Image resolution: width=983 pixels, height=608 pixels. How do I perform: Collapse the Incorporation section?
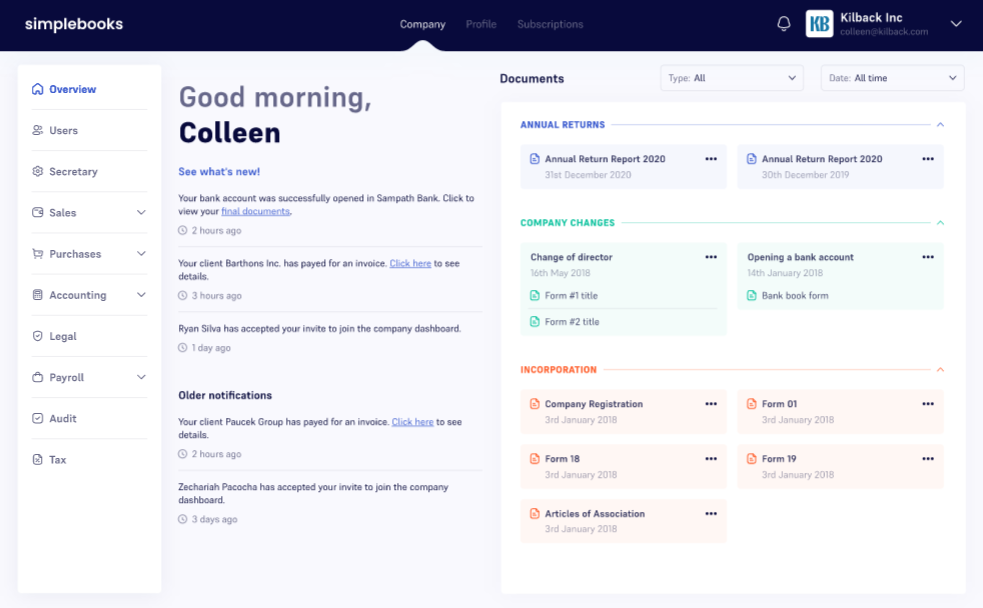(x=940, y=370)
